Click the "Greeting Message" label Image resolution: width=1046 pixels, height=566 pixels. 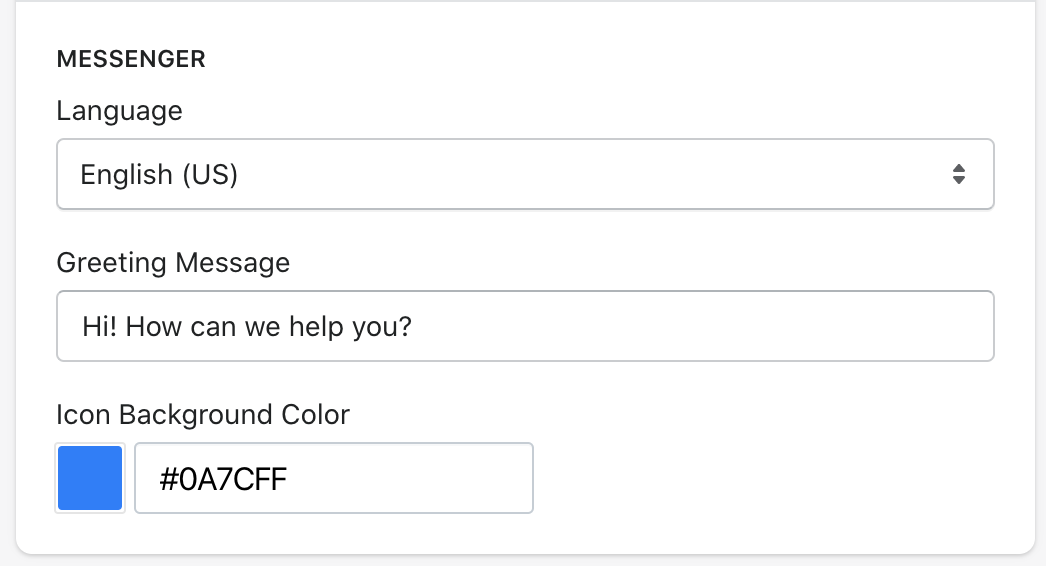click(x=173, y=262)
